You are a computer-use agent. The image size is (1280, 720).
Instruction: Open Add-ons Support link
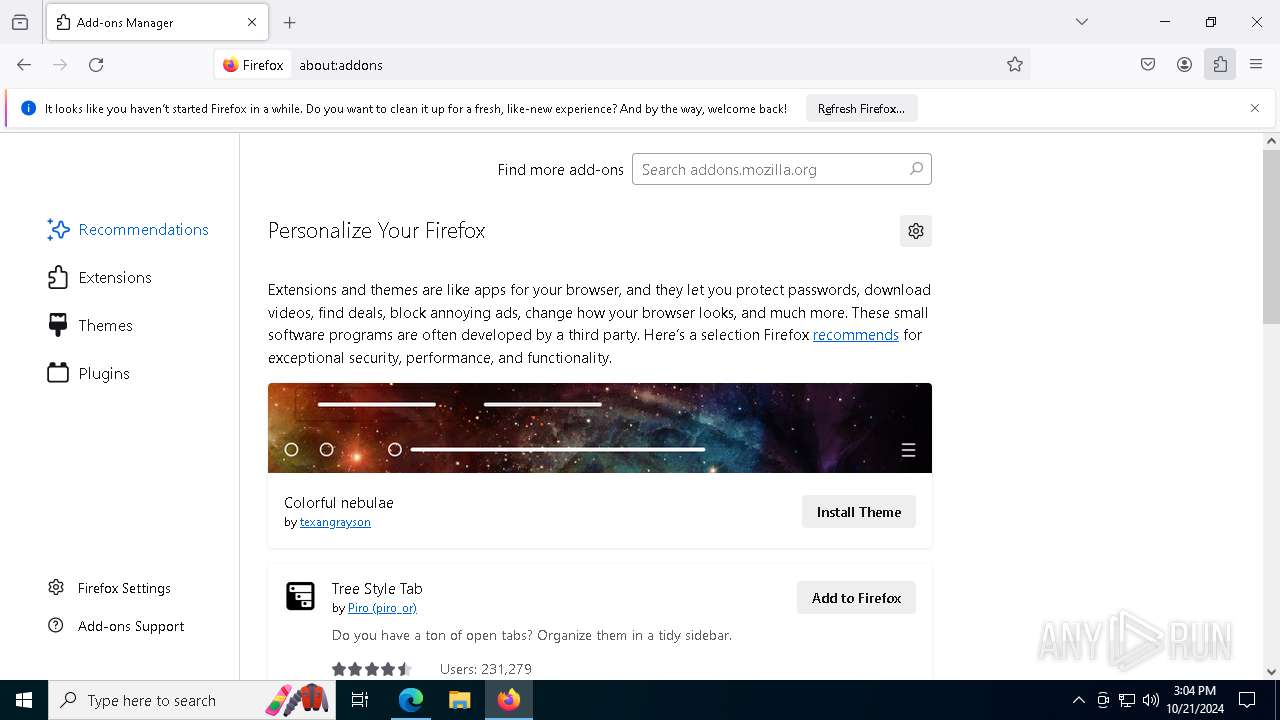pyautogui.click(x=116, y=626)
